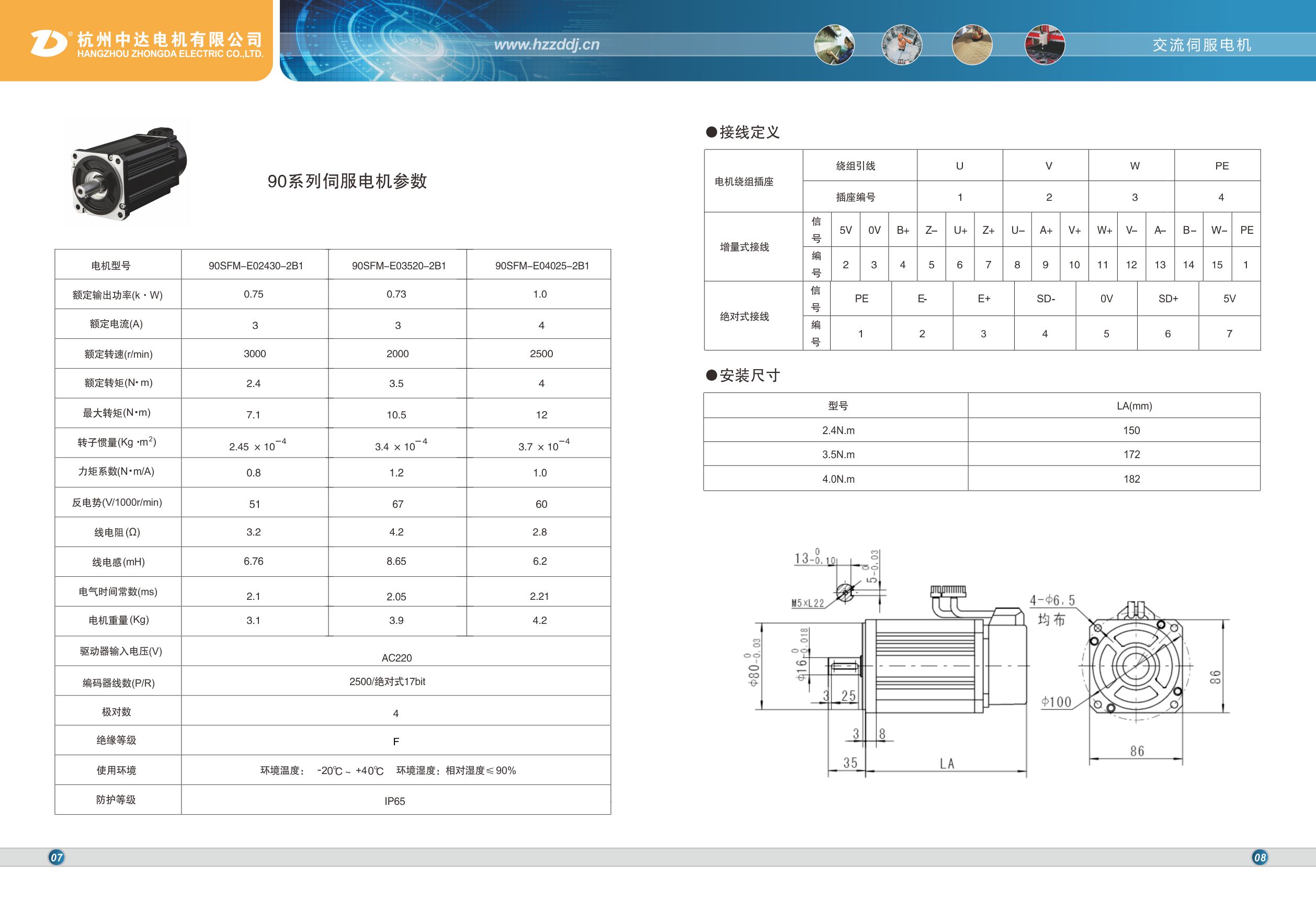Click the 使用环境 row label
Image resolution: width=1316 pixels, height=899 pixels.
tap(116, 770)
